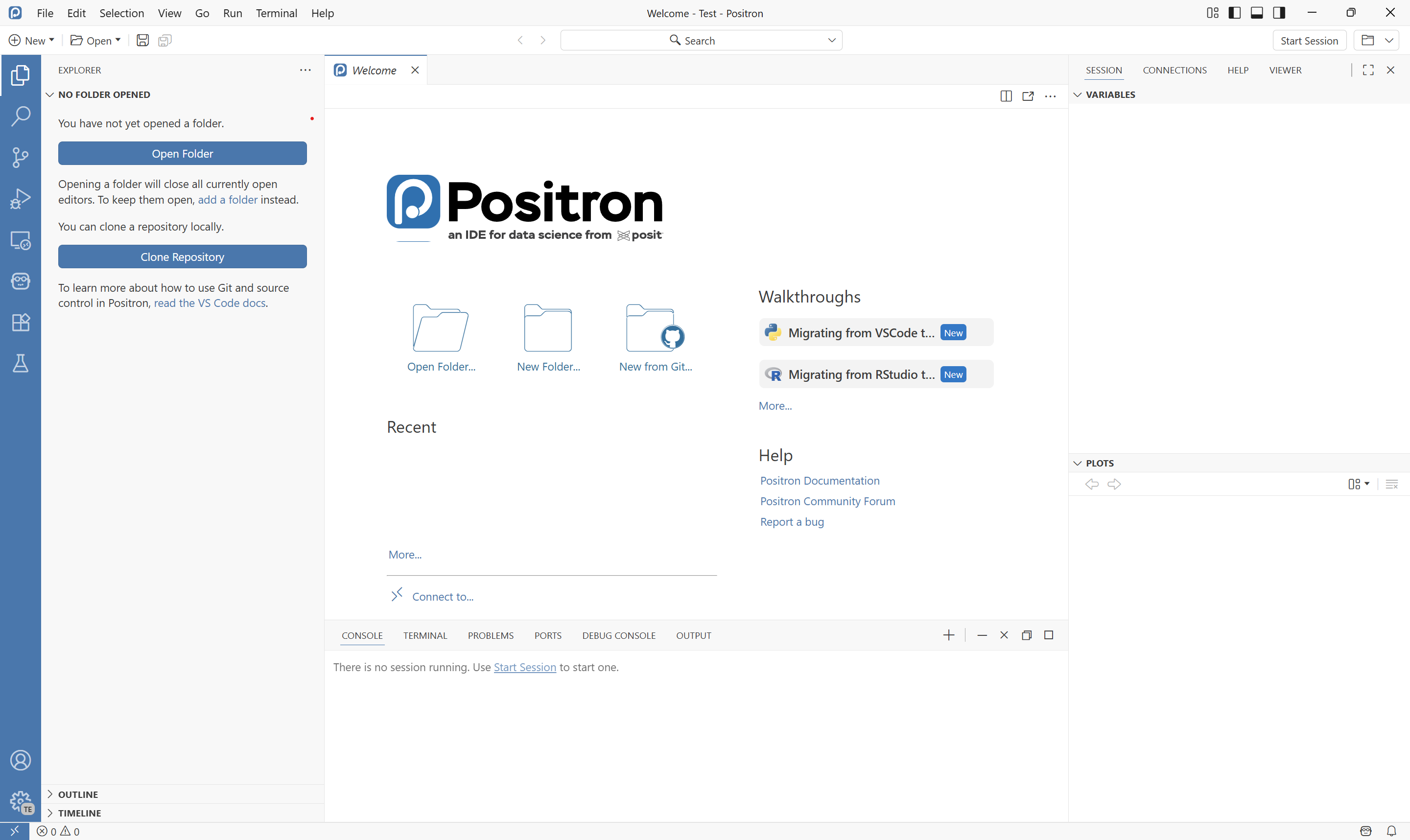This screenshot has height=840, width=1410.
Task: Open the Remote Explorer view
Action: pyautogui.click(x=21, y=240)
